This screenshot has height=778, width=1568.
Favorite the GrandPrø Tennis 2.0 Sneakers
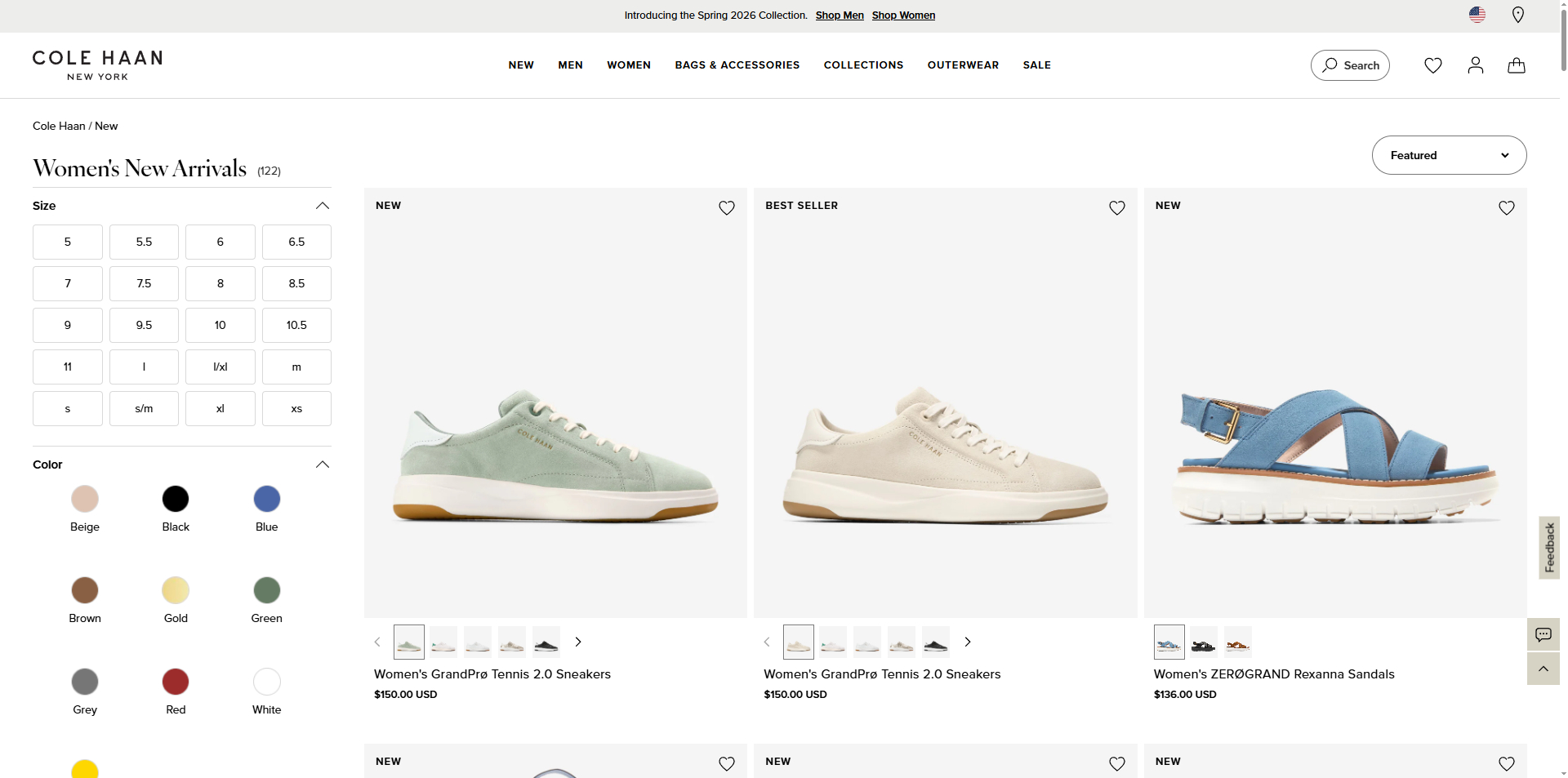click(726, 207)
